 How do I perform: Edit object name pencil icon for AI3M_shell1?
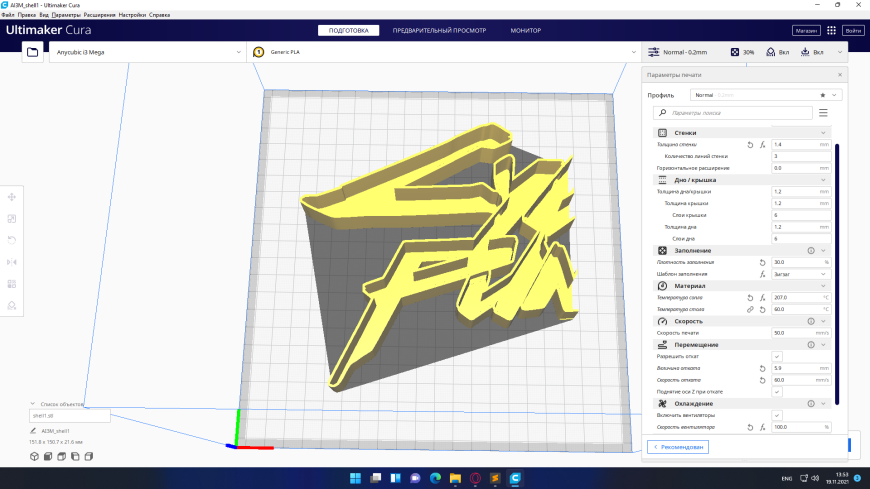coord(33,431)
